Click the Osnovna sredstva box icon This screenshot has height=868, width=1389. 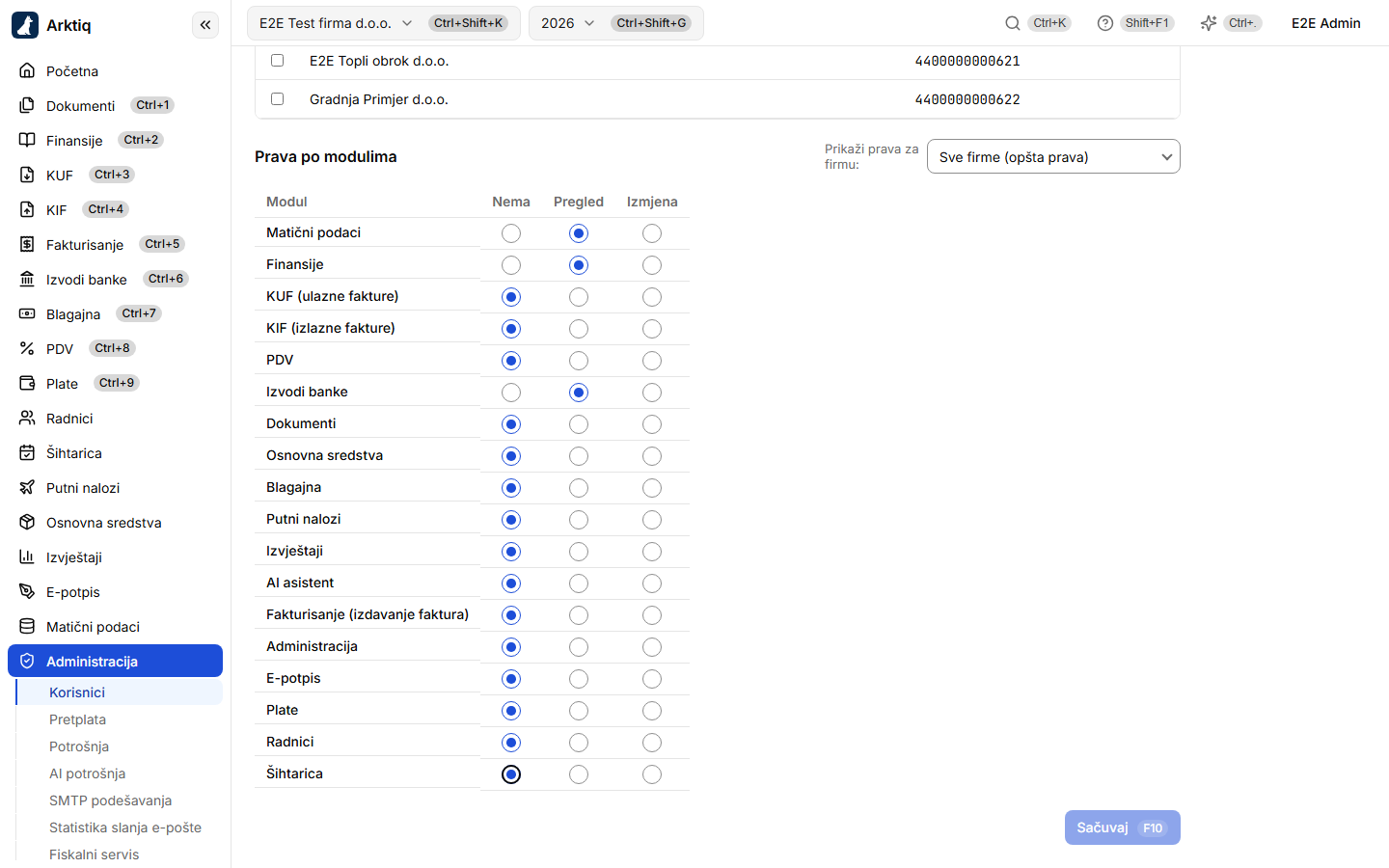tap(27, 523)
